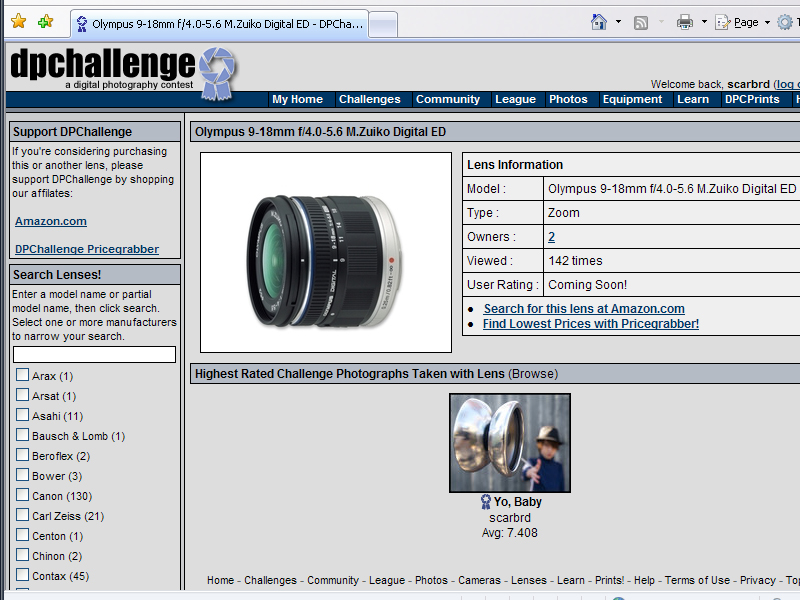
Task: Open the Challenges menu
Action: pyautogui.click(x=370, y=99)
